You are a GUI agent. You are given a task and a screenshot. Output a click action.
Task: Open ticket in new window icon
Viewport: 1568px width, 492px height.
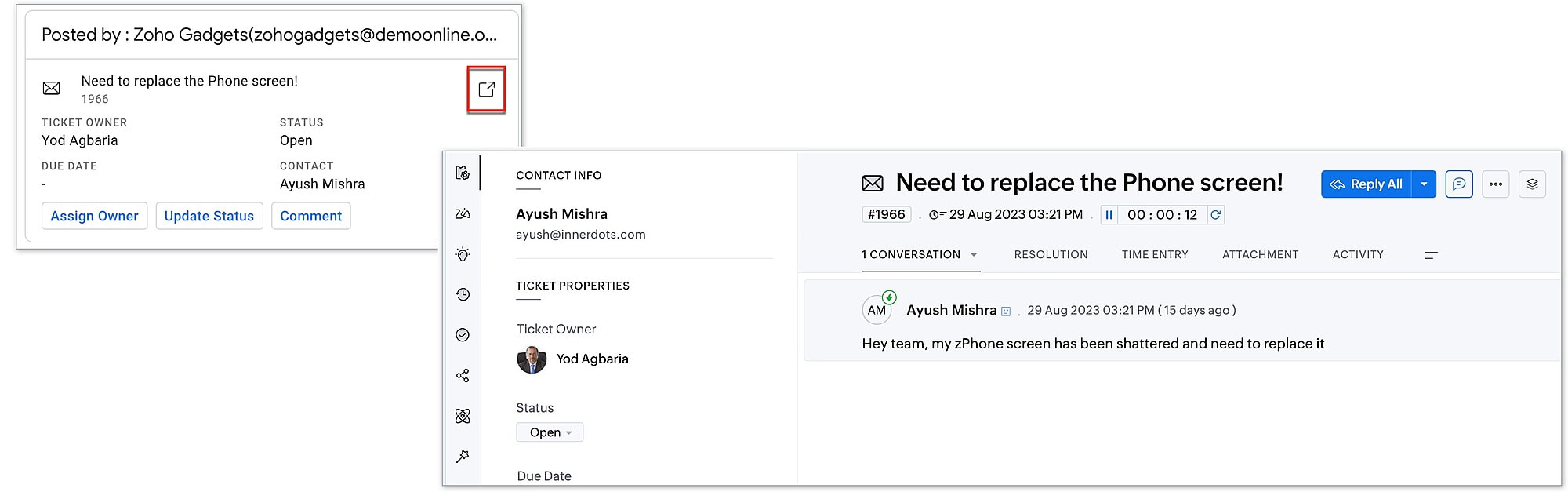tap(486, 89)
